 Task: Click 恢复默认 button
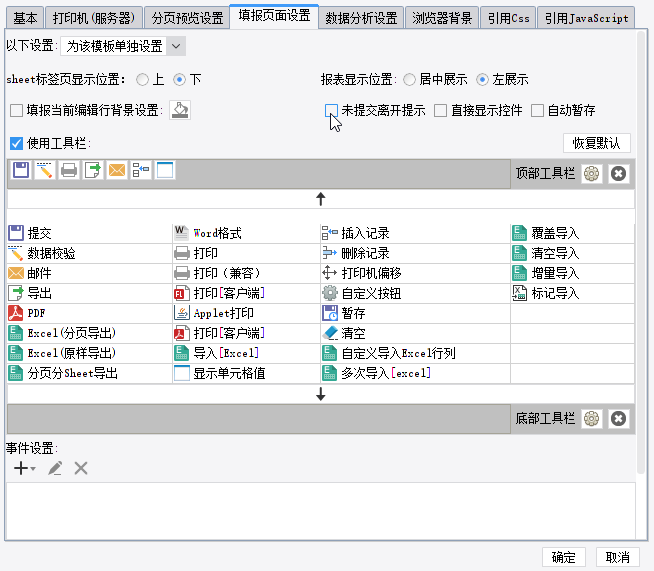coord(596,143)
